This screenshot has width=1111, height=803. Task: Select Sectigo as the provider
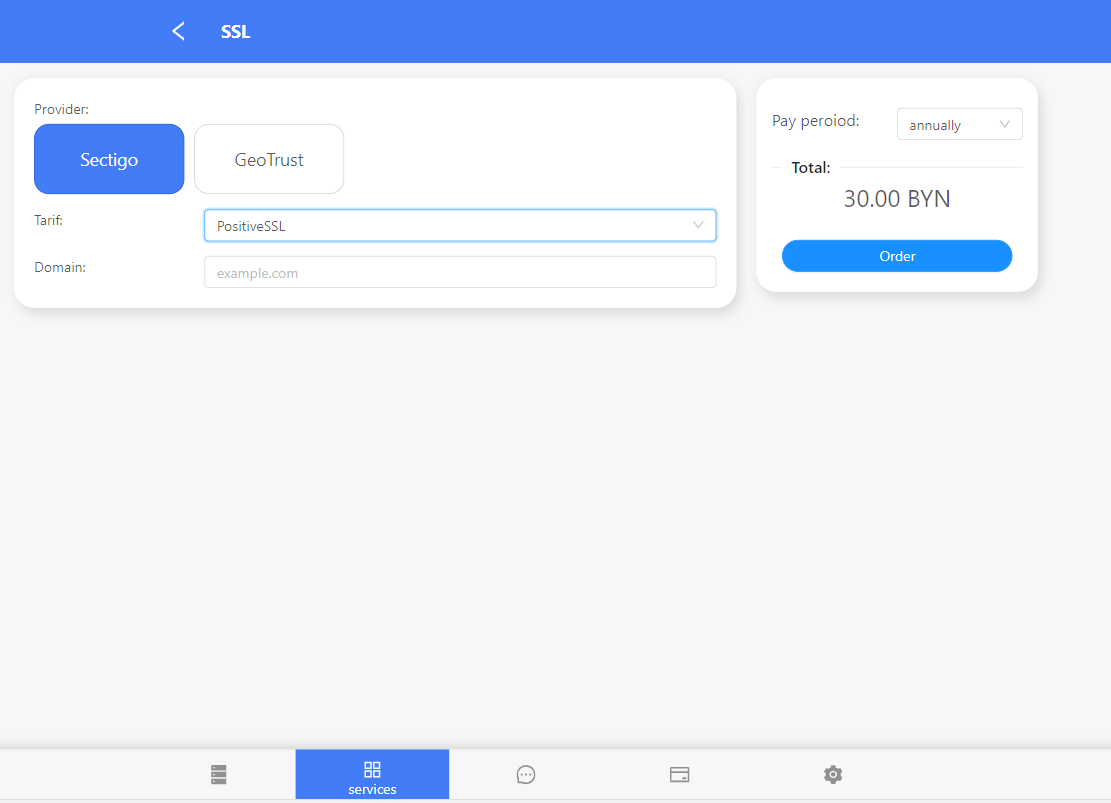click(x=109, y=159)
